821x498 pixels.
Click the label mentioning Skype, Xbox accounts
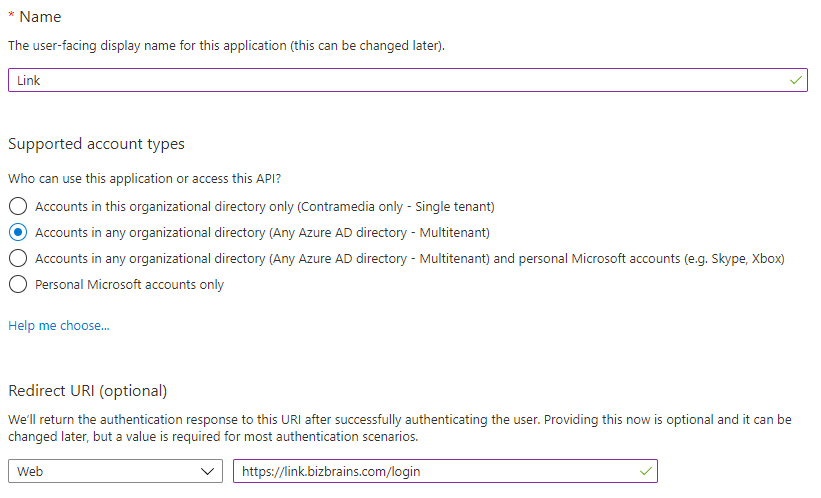(x=410, y=259)
